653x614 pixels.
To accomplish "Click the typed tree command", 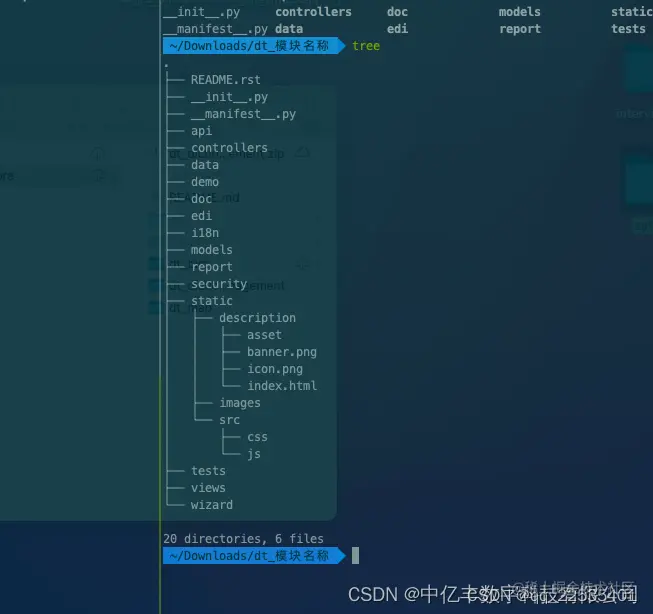I will click(366, 46).
